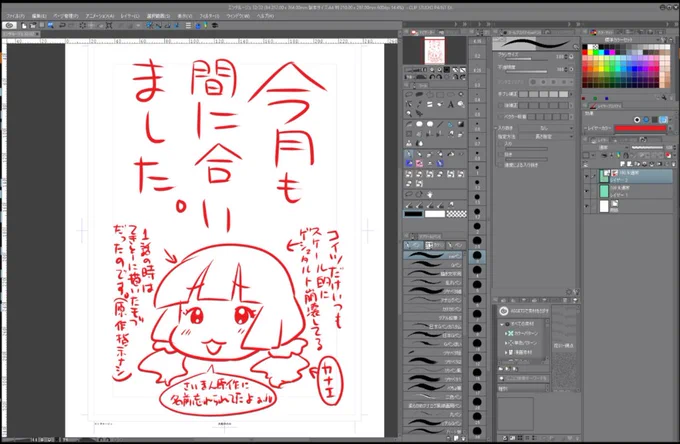Viewport: 680px width, 444px height.
Task: Select the blue square tool icon
Action: point(409,163)
